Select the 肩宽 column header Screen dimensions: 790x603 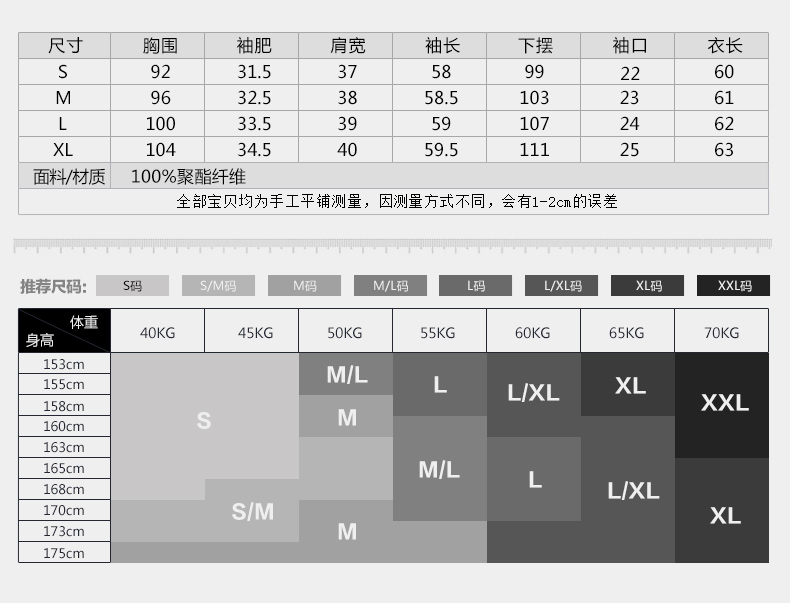(347, 46)
